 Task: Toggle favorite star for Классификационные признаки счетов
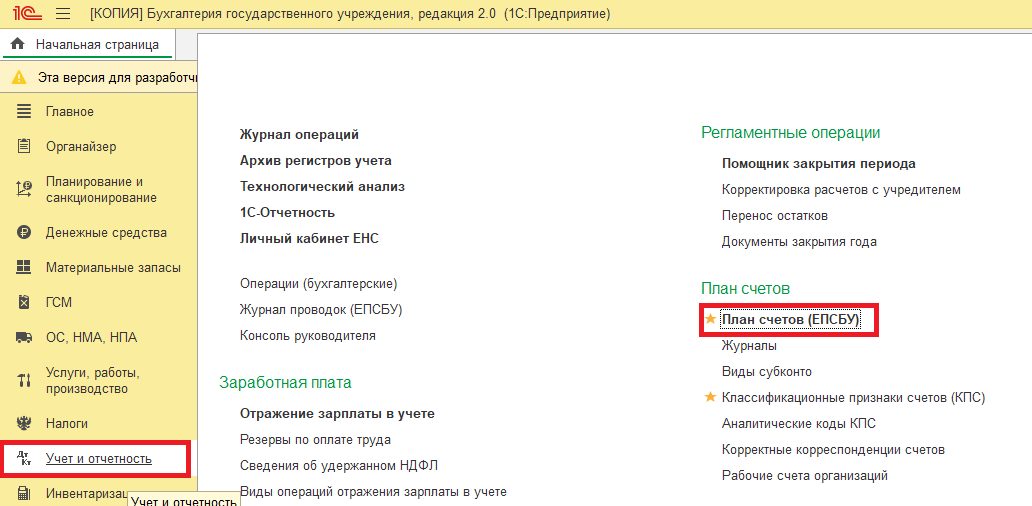(710, 397)
